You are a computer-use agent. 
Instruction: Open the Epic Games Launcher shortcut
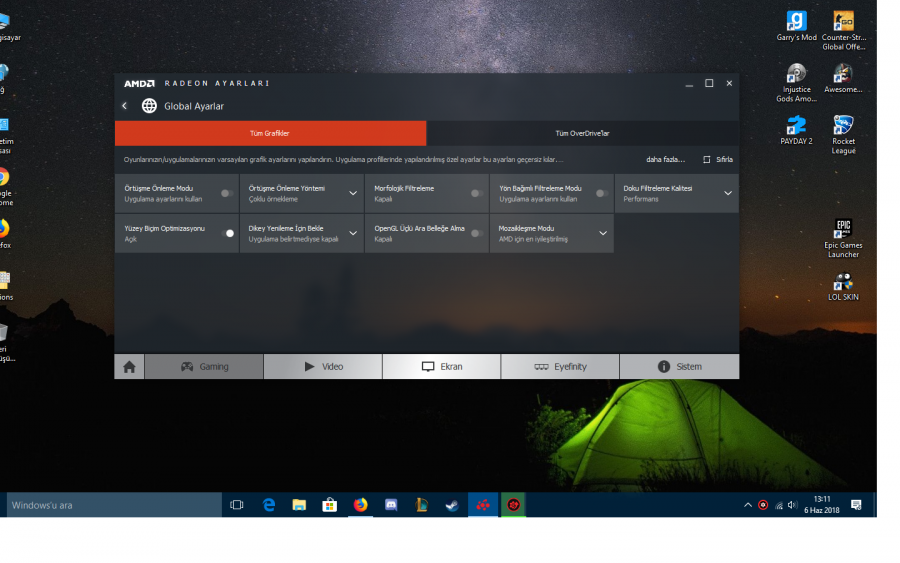[844, 238]
